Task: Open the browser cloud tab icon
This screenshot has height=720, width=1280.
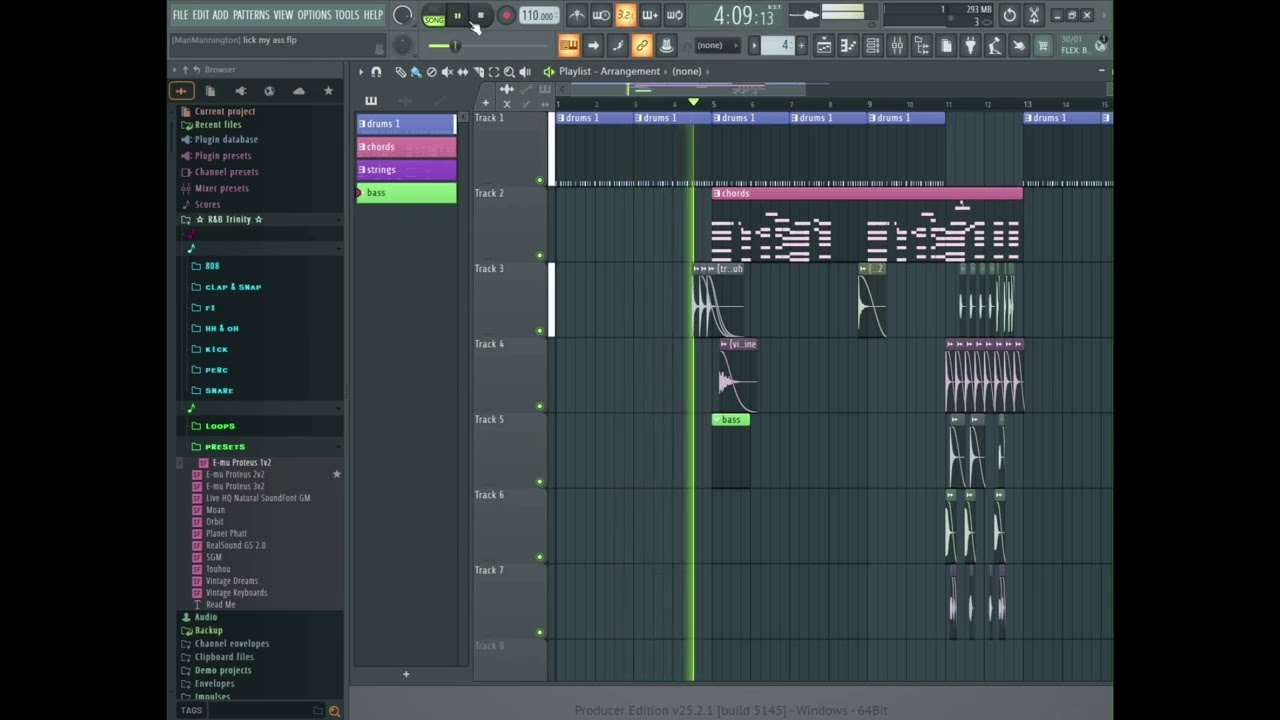Action: [298, 91]
